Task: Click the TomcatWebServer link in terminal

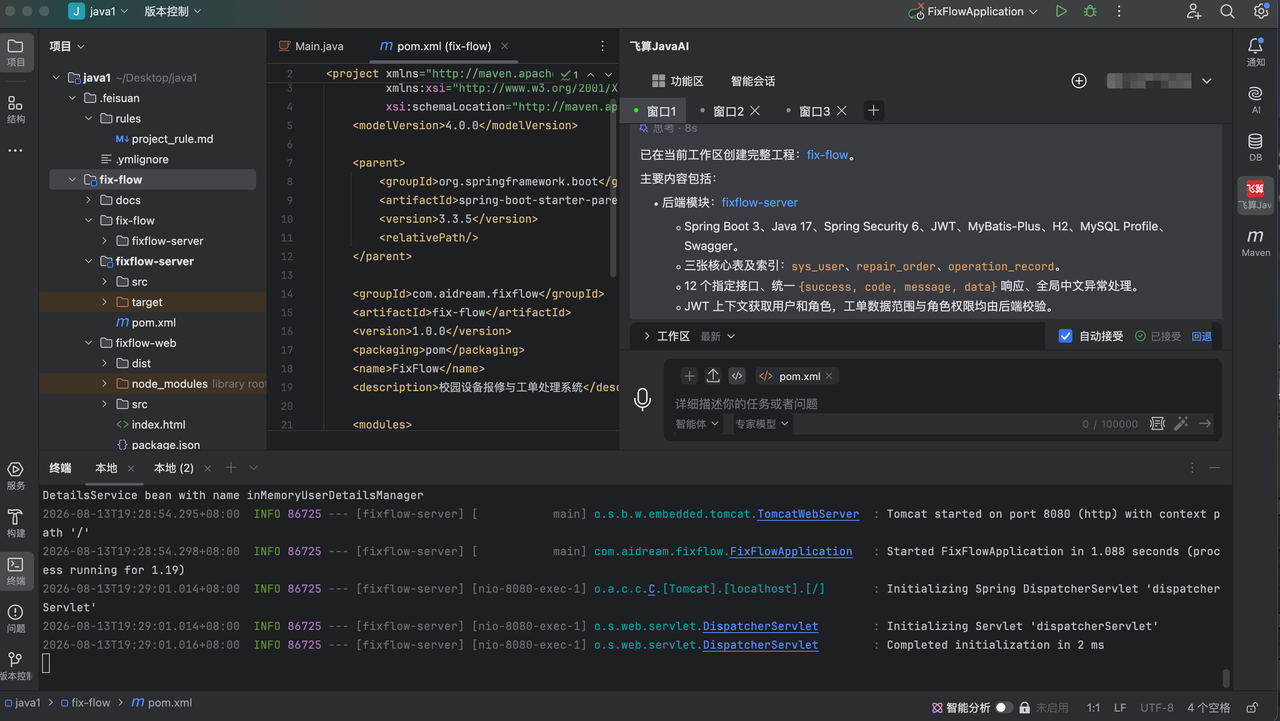Action: click(808, 514)
